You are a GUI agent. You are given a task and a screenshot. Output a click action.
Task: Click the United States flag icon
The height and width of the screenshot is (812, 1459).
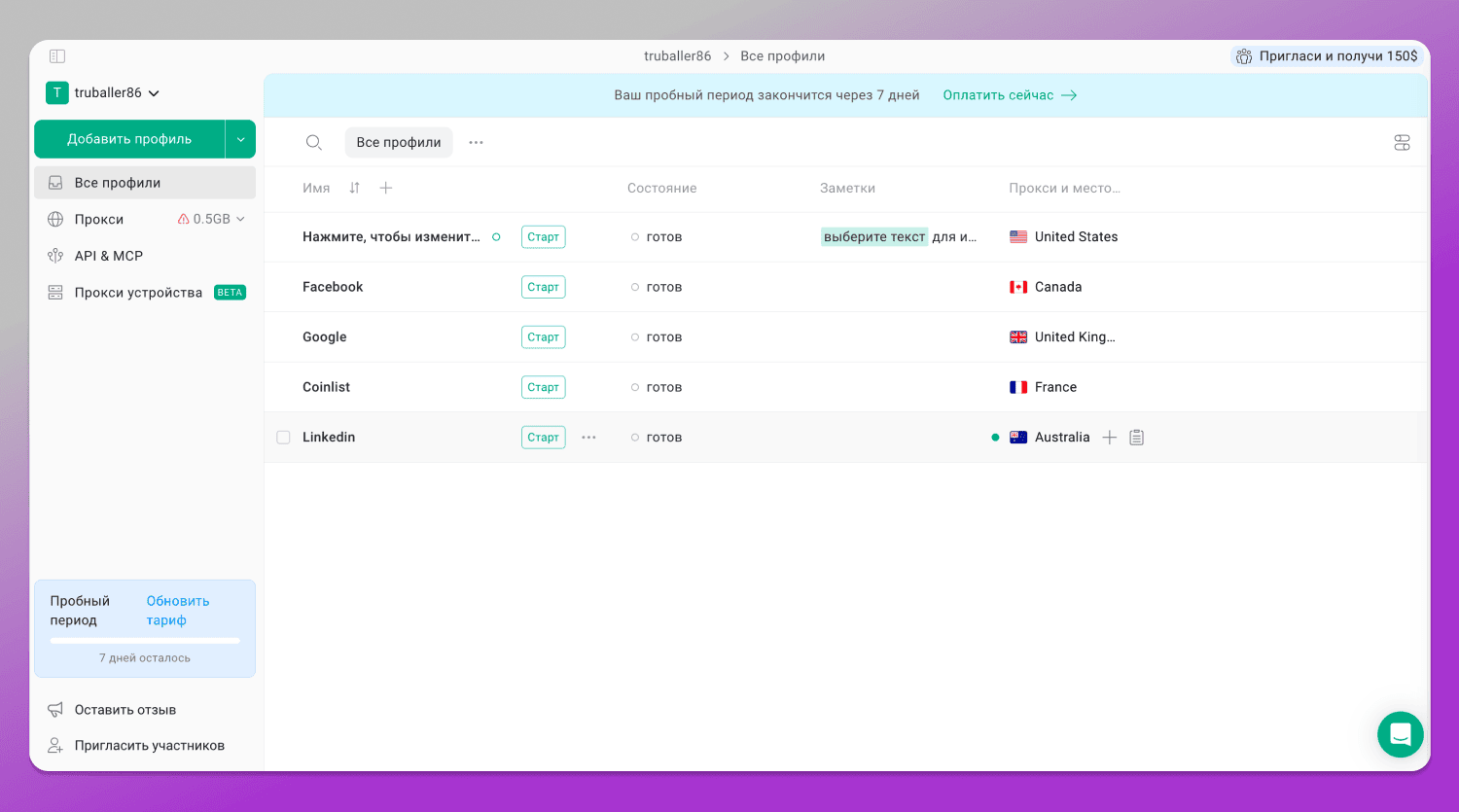click(x=1018, y=236)
